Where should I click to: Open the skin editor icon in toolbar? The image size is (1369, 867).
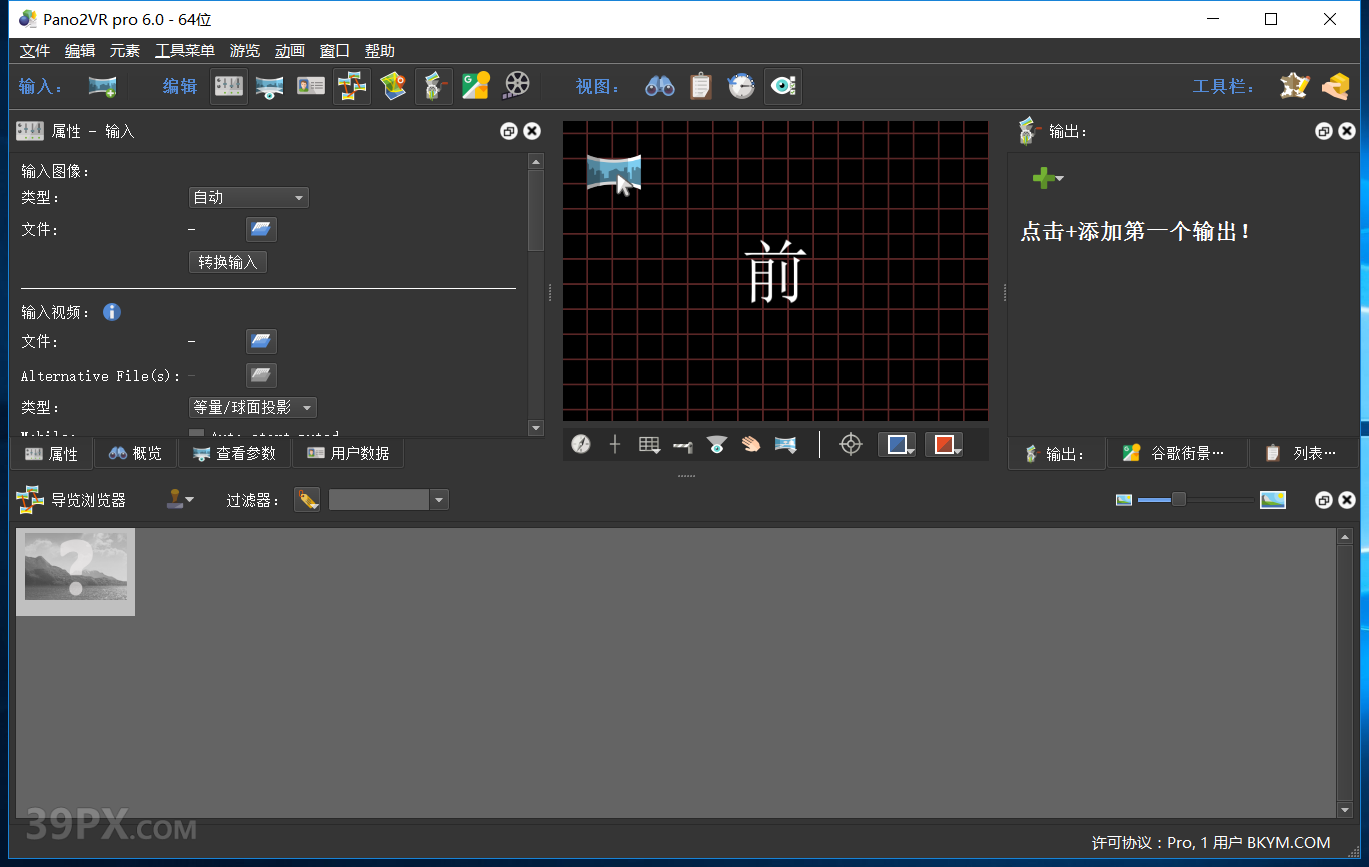(1295, 87)
